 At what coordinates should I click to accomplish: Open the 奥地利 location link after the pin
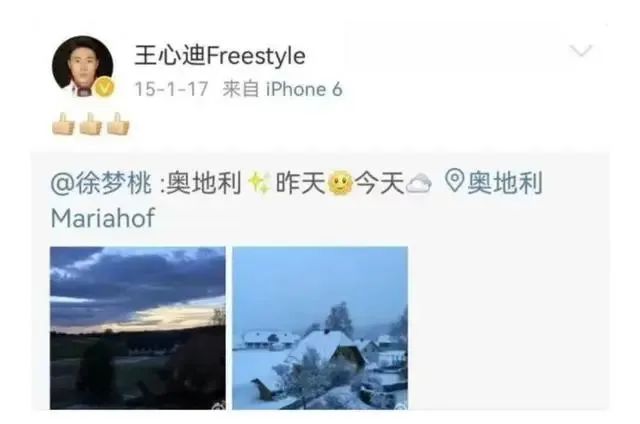click(x=505, y=182)
